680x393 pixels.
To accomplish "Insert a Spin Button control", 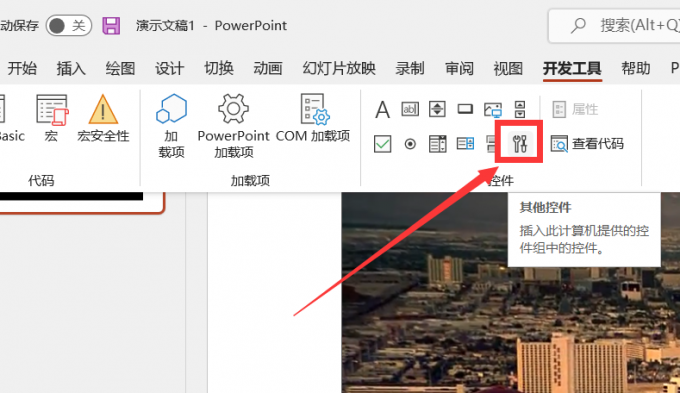I will point(437,109).
